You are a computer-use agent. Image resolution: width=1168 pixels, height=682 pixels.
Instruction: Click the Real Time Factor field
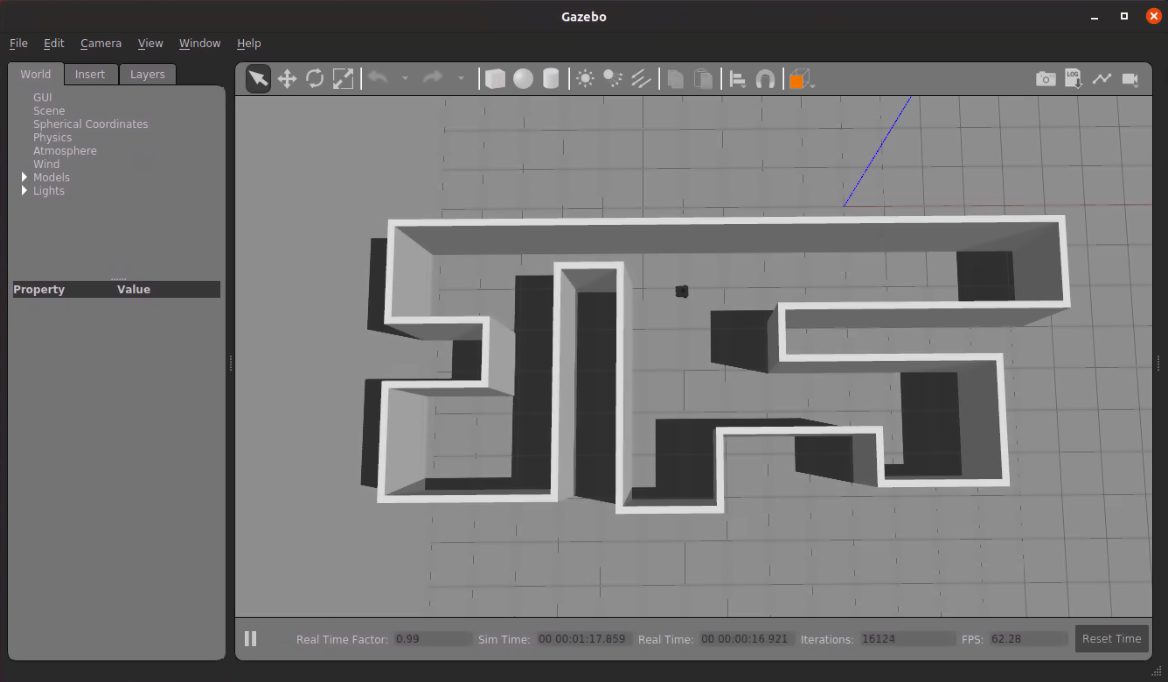pyautogui.click(x=432, y=639)
